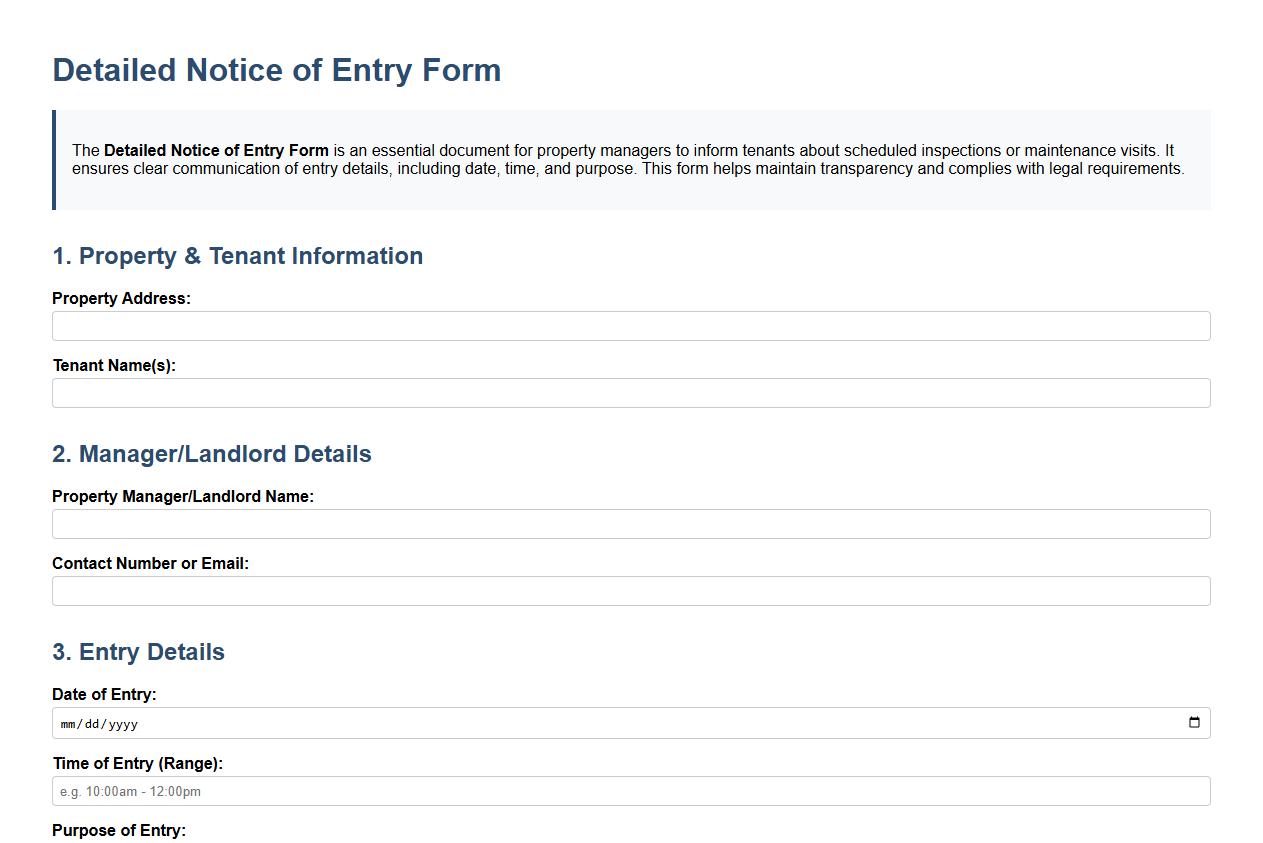Select the day segment in Date of Entry
This screenshot has width=1263, height=843.
pyautogui.click(x=90, y=722)
